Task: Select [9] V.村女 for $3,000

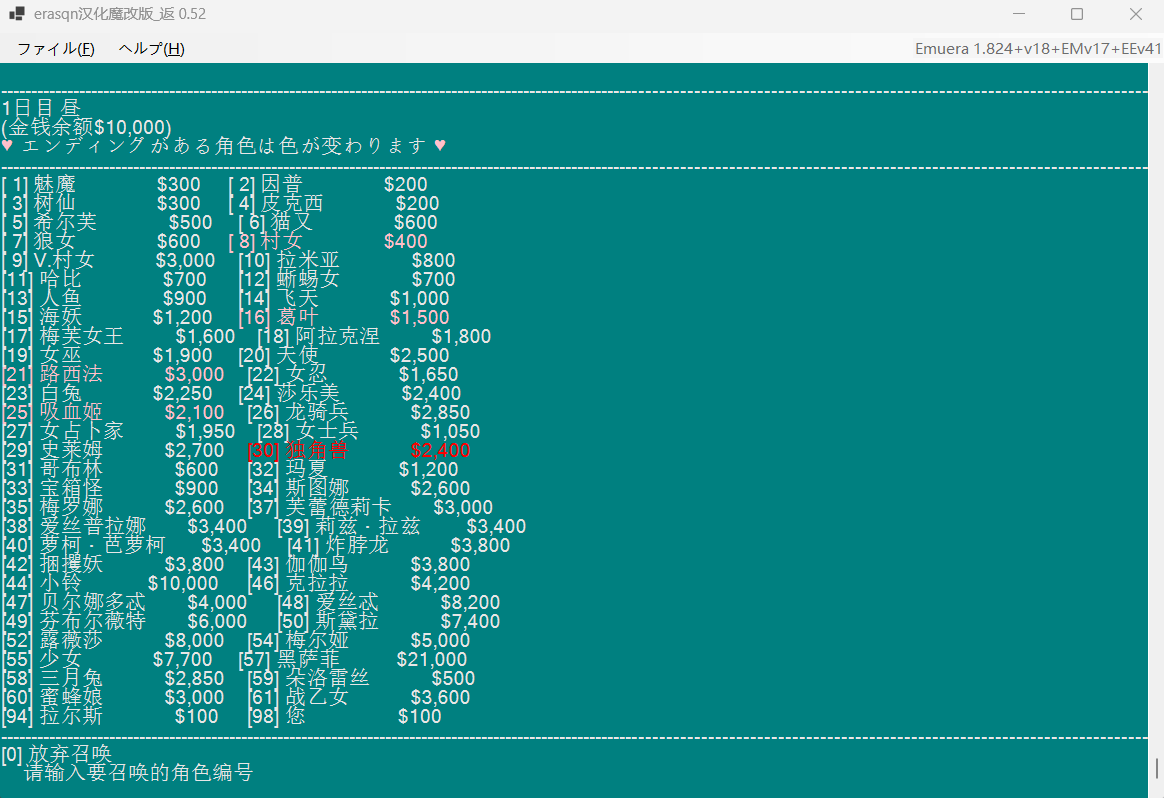Action: (108, 260)
